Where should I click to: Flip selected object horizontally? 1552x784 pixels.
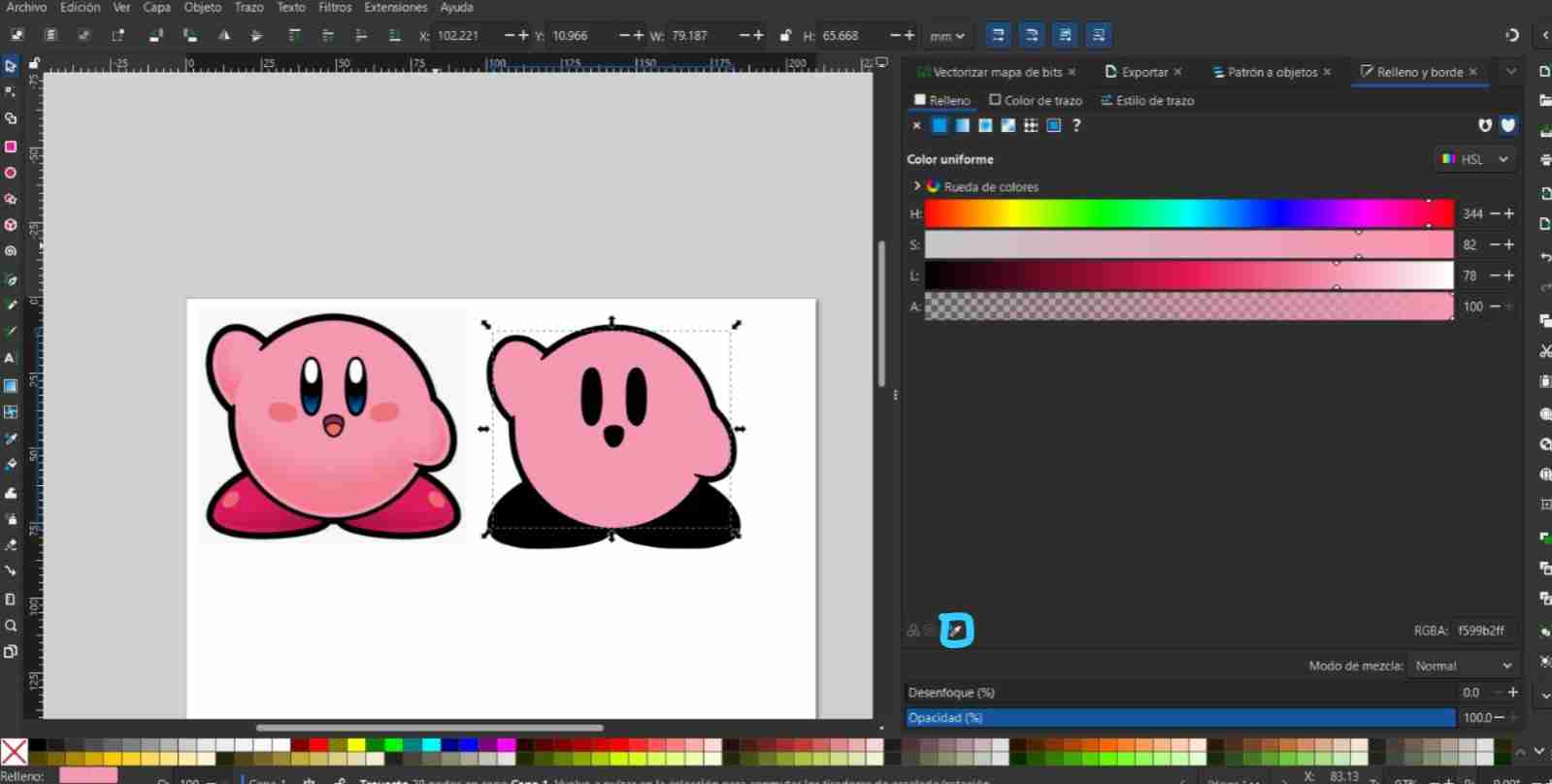(224, 36)
